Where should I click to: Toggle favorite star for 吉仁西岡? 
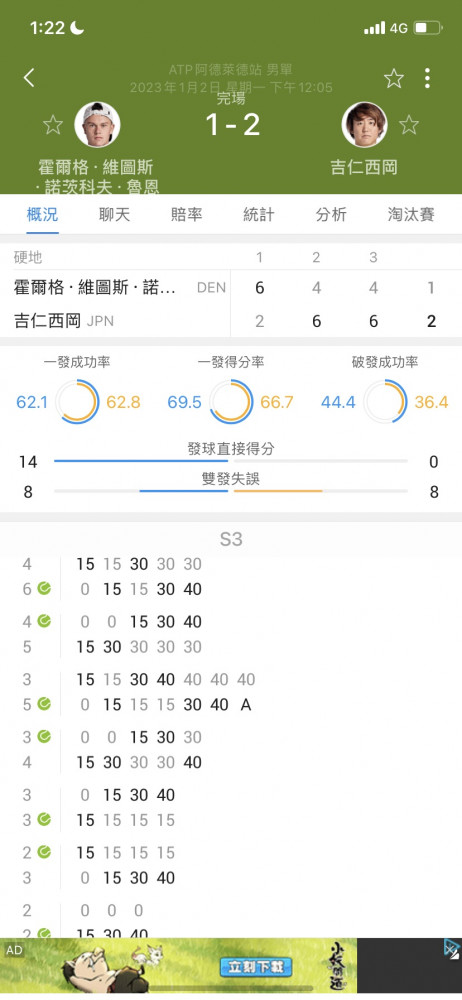click(409, 124)
